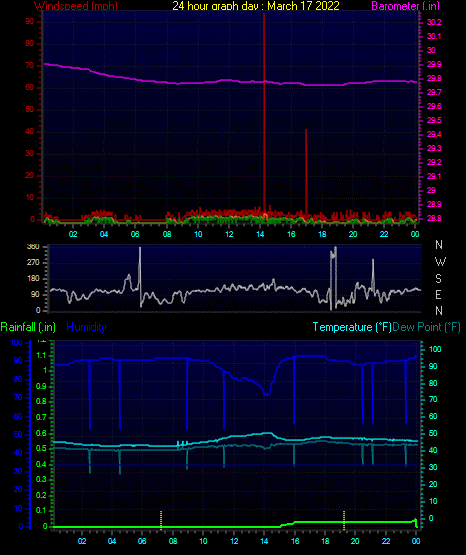Screen dimensions: 466x555
Task: Click the blue Humidity legend label
Action: coord(86,327)
